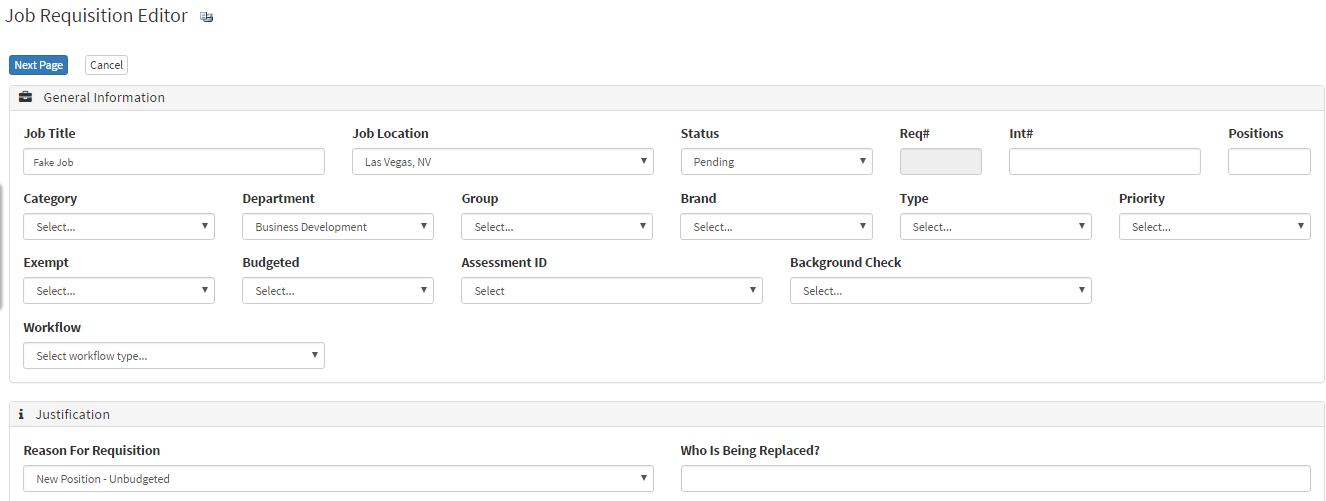1326x501 pixels.
Task: Open the Reason For Requisition dropdown
Action: tap(338, 479)
